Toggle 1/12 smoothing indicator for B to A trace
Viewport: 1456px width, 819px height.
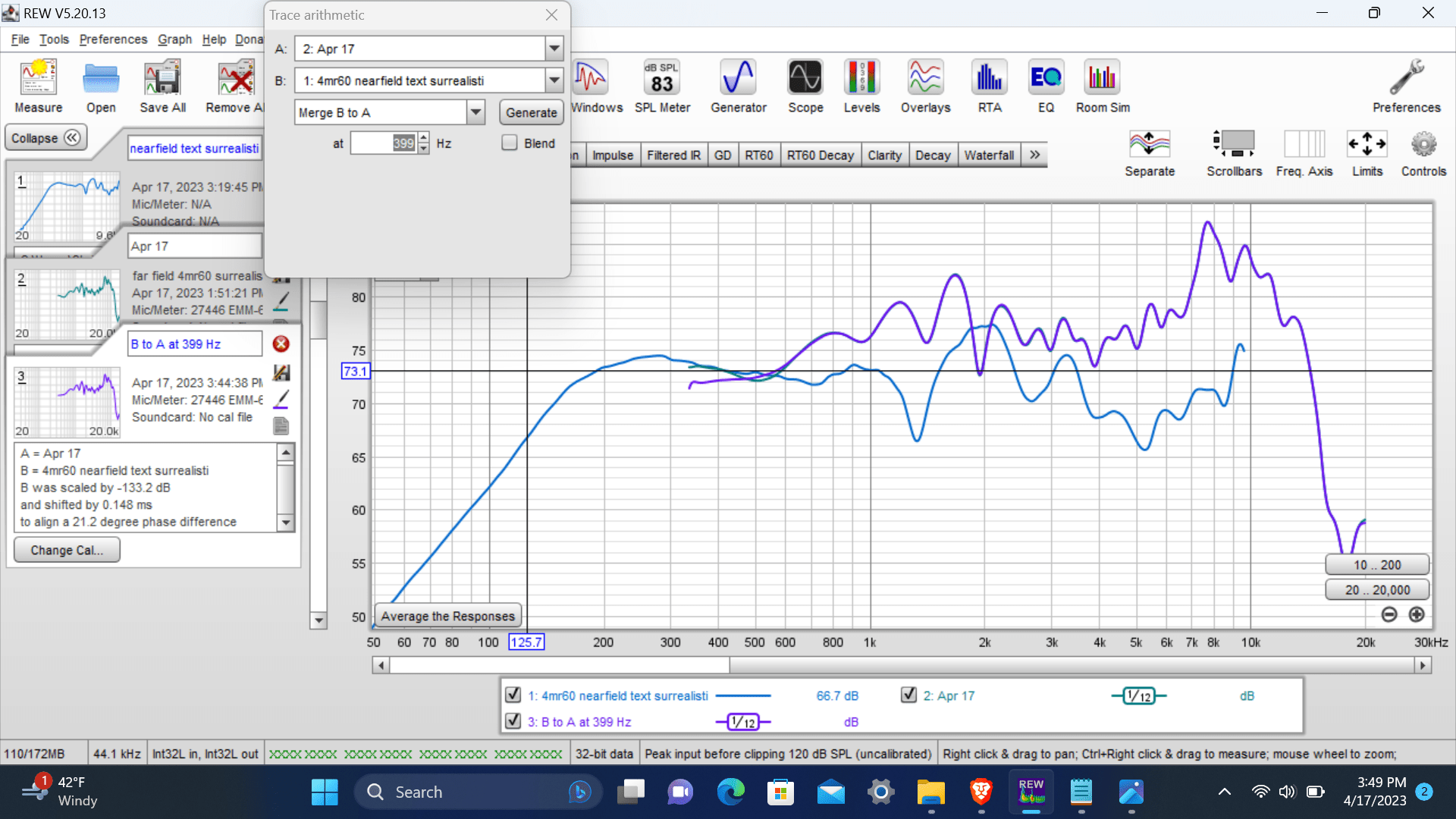pyautogui.click(x=743, y=722)
